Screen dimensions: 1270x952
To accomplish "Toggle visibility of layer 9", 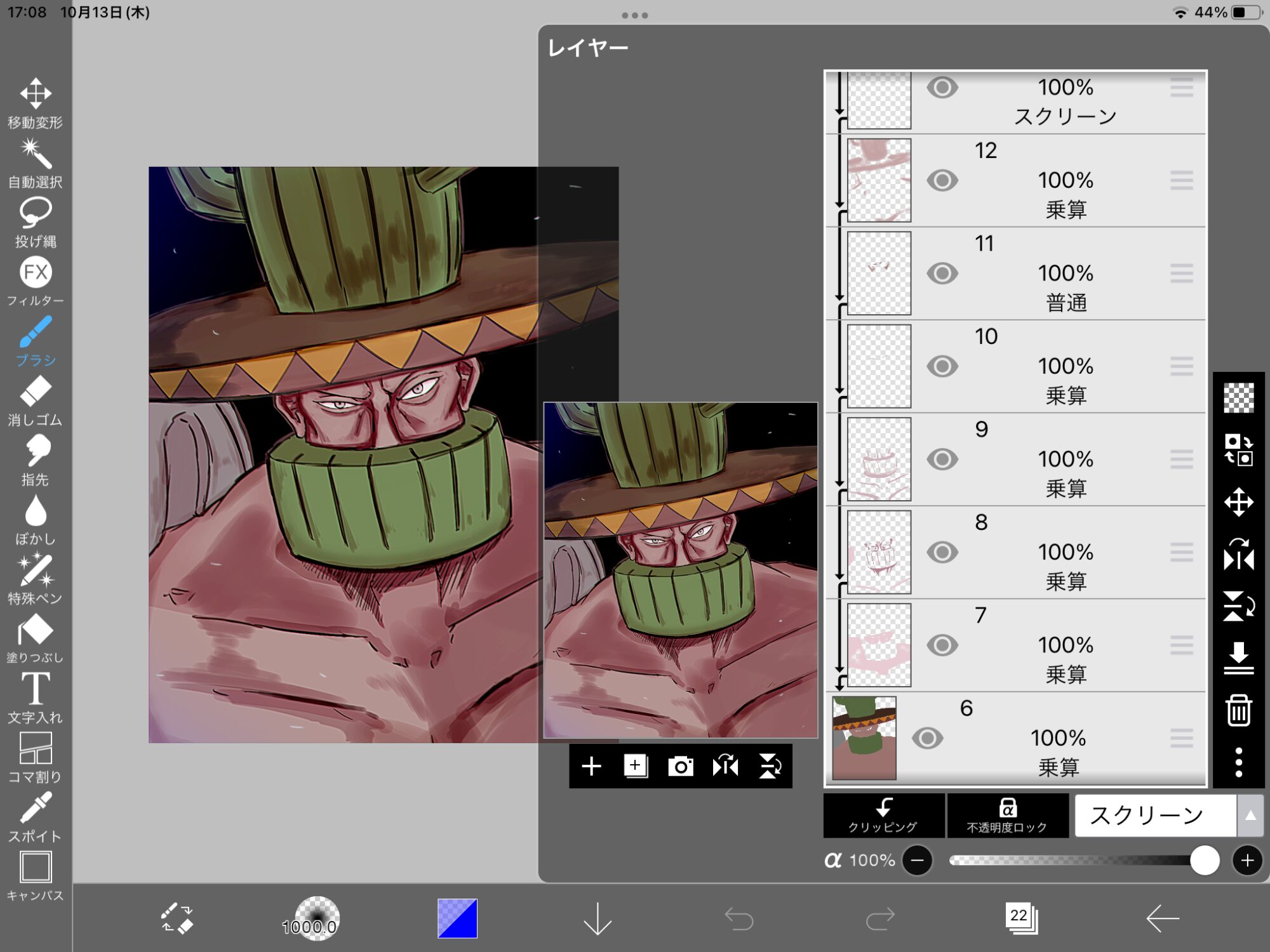I will [x=942, y=459].
